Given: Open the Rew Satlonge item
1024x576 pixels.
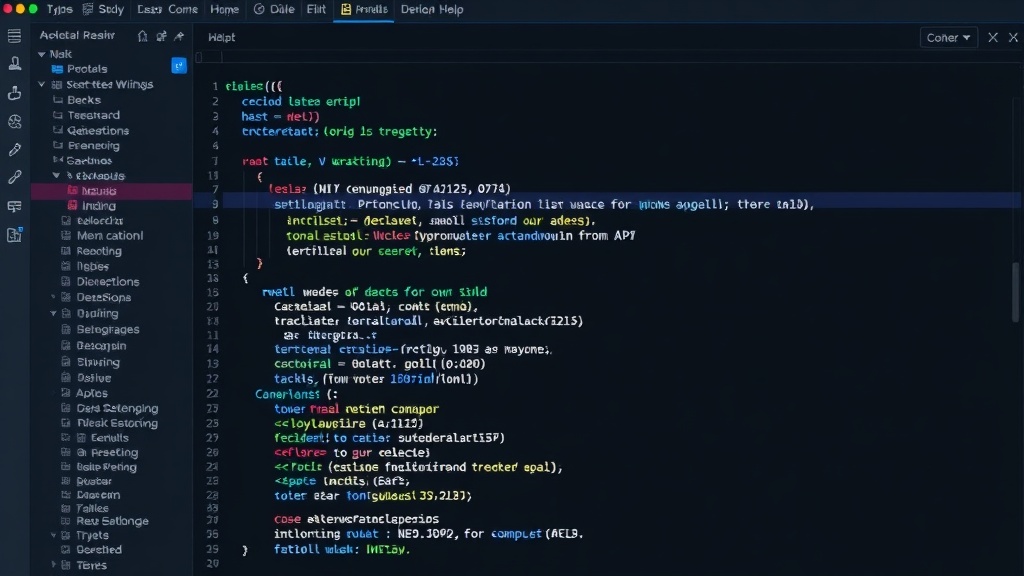Looking at the screenshot, I should [112, 521].
